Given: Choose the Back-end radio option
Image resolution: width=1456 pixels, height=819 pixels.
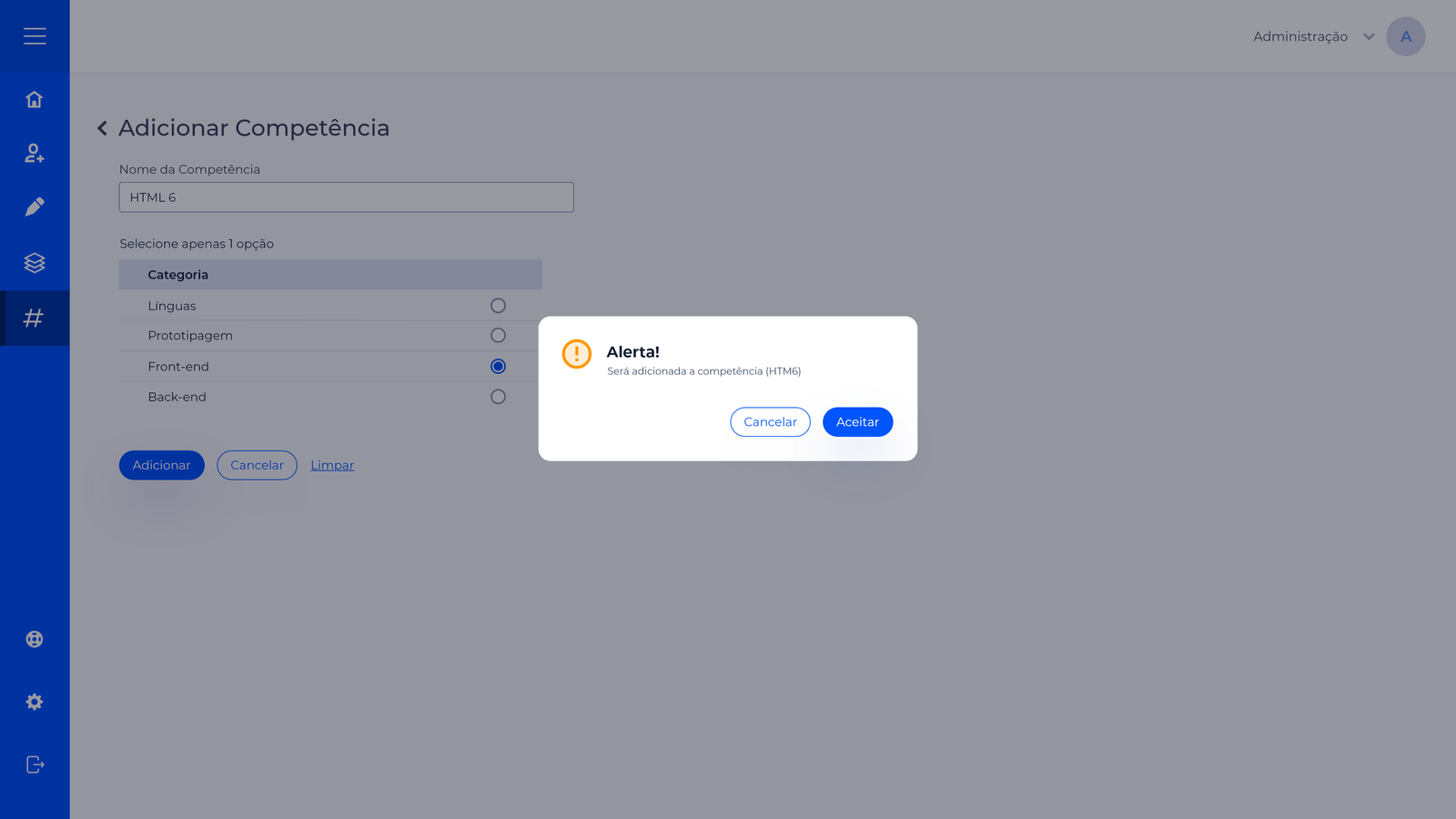Looking at the screenshot, I should (498, 397).
